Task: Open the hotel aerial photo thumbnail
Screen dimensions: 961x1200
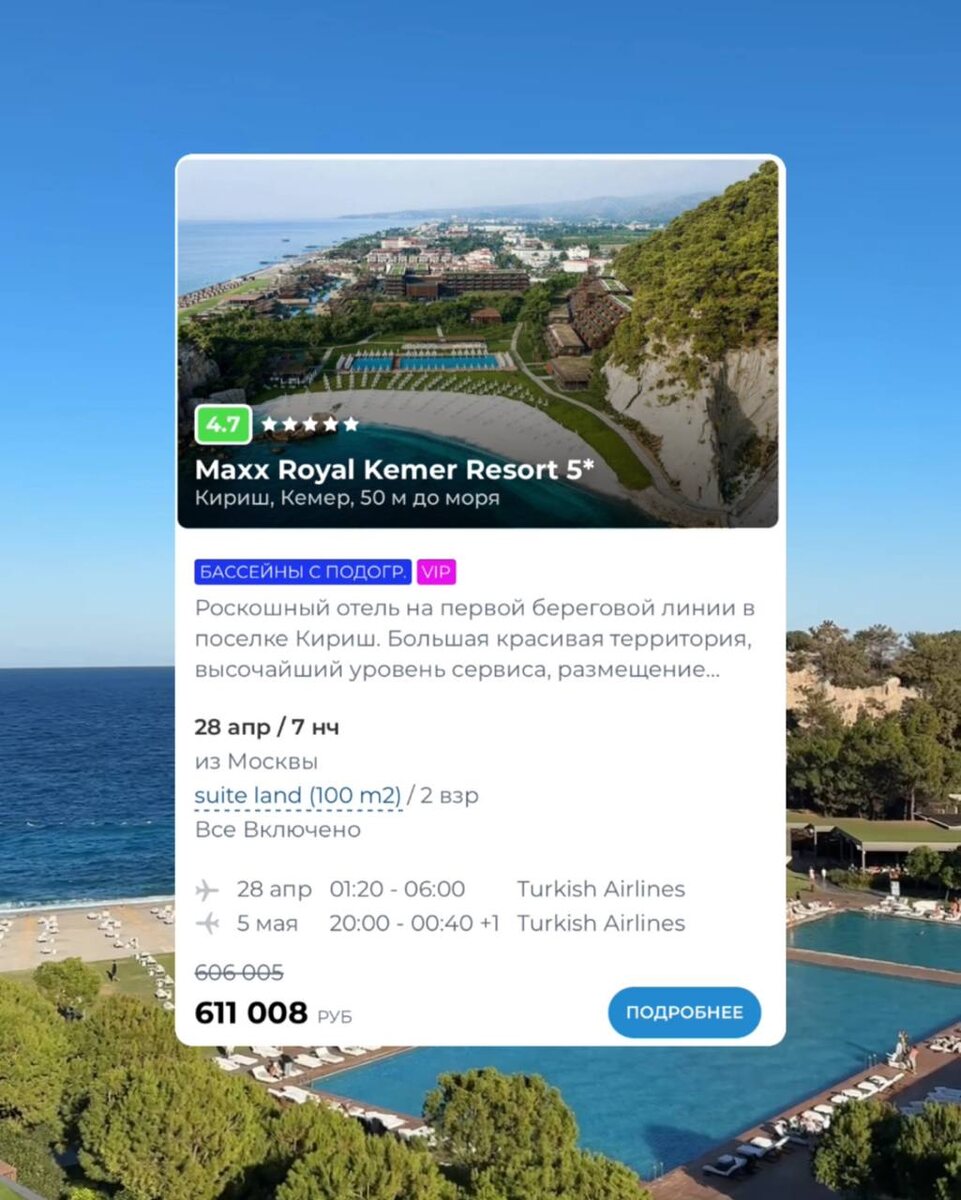Action: 478,343
